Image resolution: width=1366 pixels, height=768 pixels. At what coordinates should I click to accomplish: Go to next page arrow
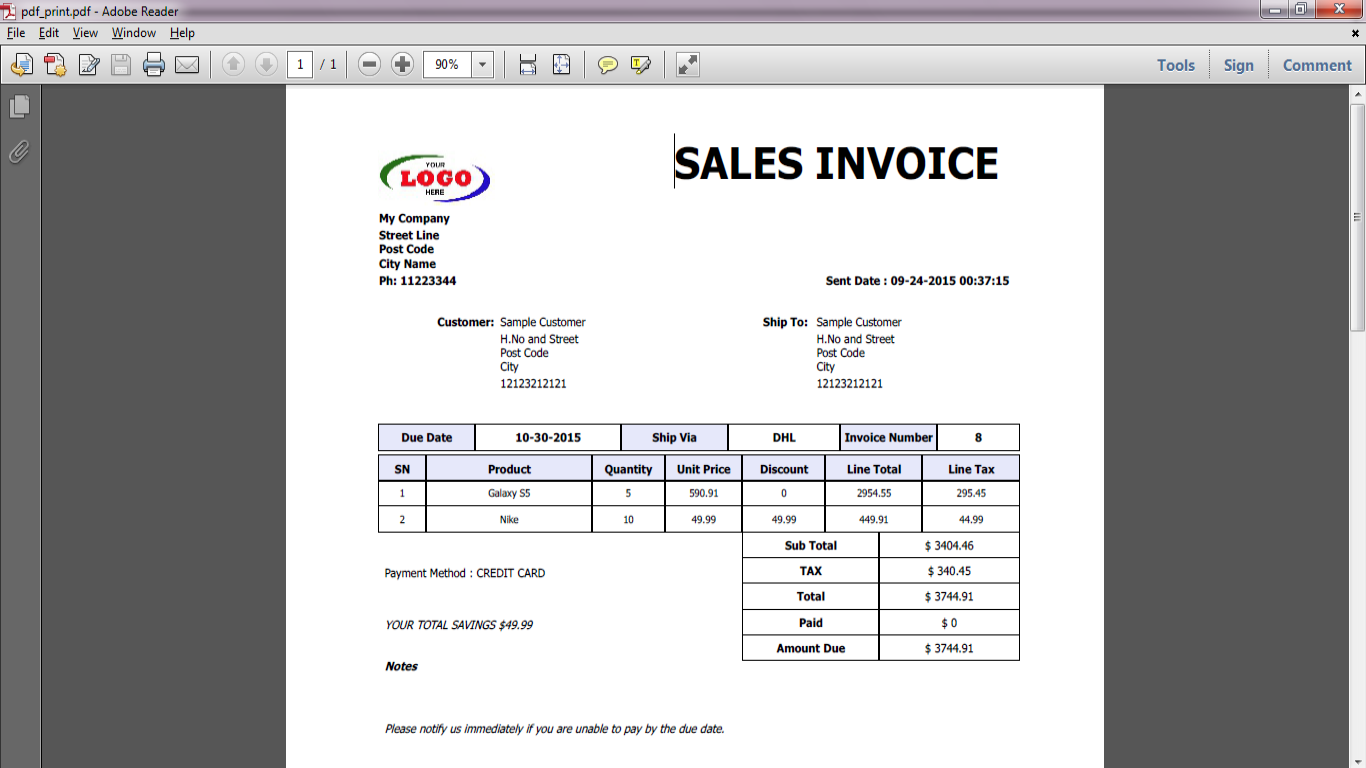pos(266,65)
